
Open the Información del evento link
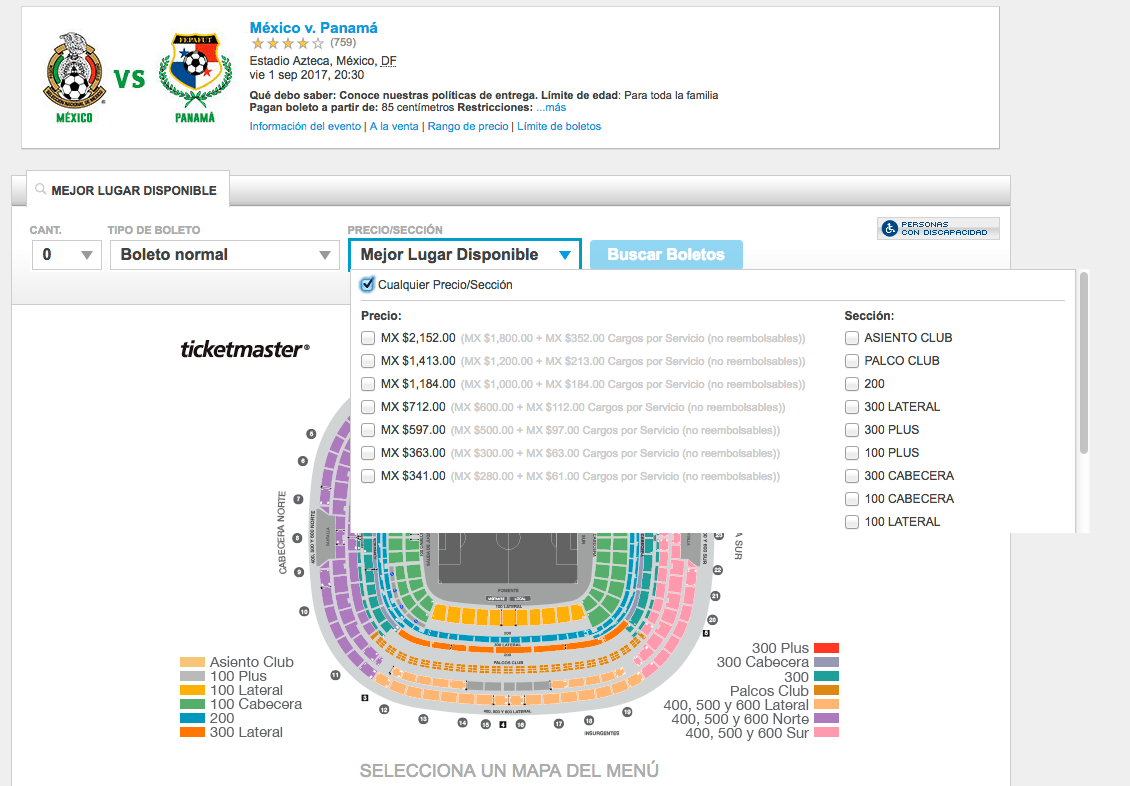305,126
